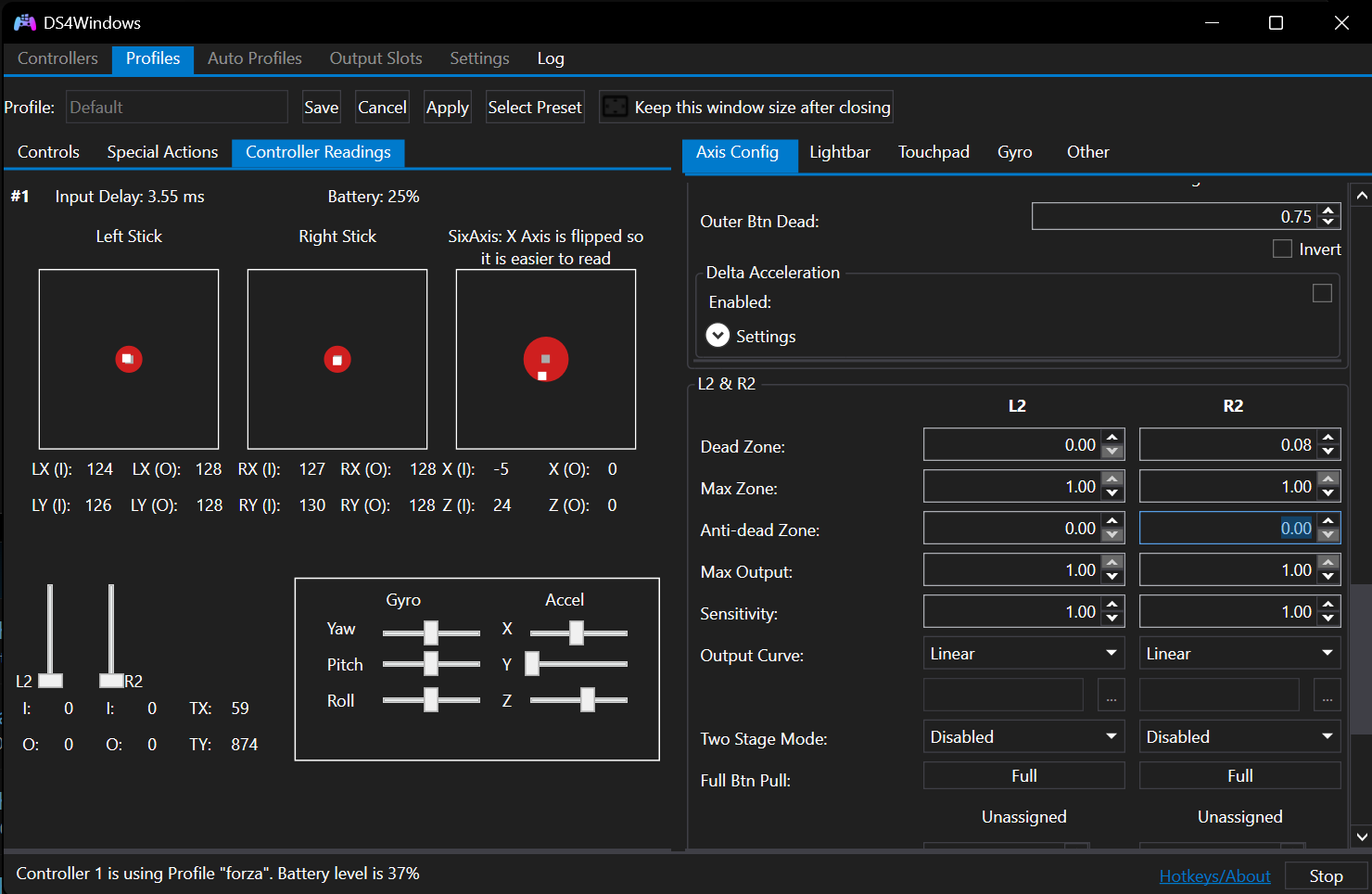This screenshot has height=894, width=1372.
Task: Click the Accel Z slider
Action: 578,700
